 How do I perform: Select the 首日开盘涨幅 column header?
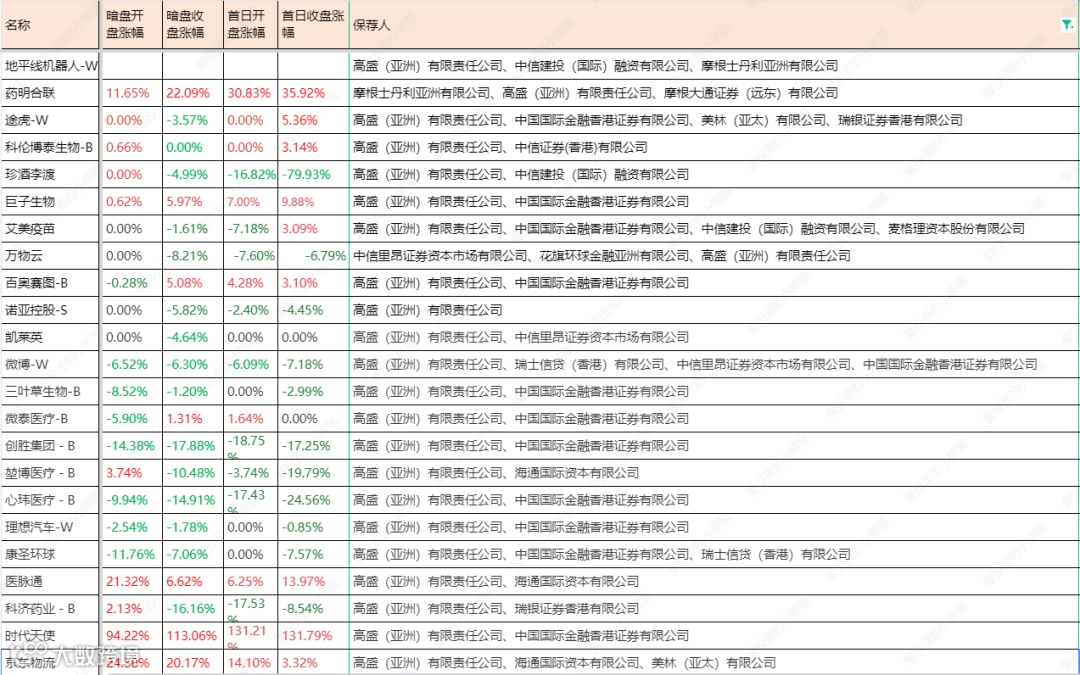(x=251, y=25)
